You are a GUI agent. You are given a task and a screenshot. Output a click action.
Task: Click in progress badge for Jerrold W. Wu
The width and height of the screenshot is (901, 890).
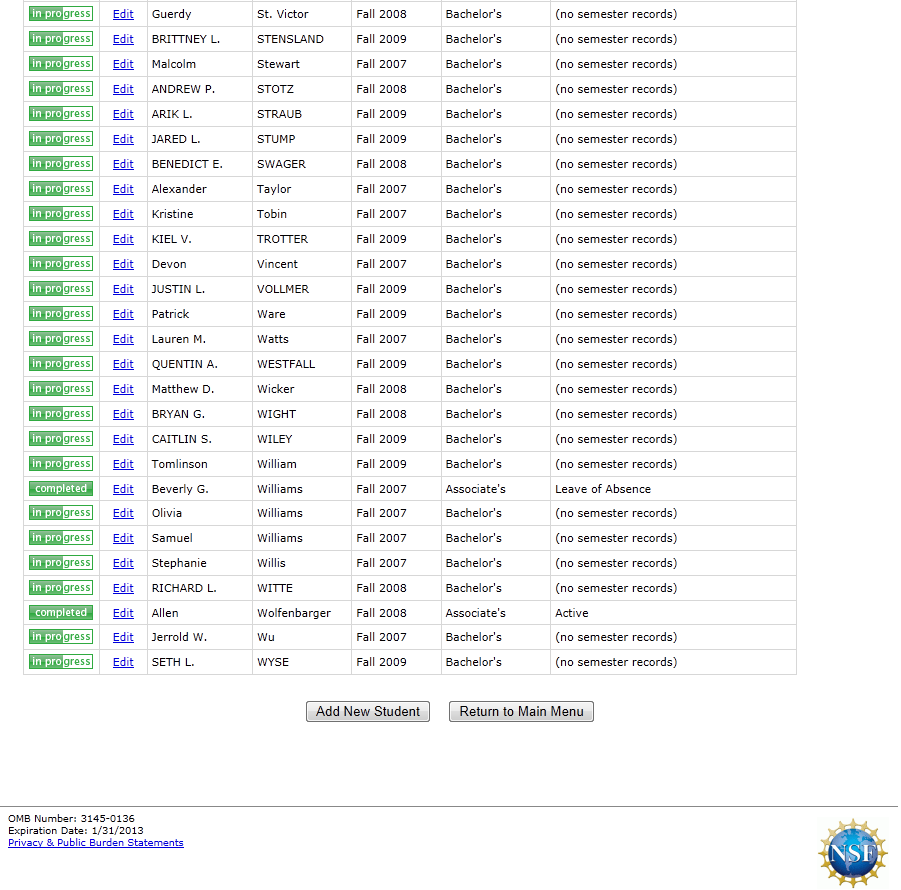pos(61,637)
